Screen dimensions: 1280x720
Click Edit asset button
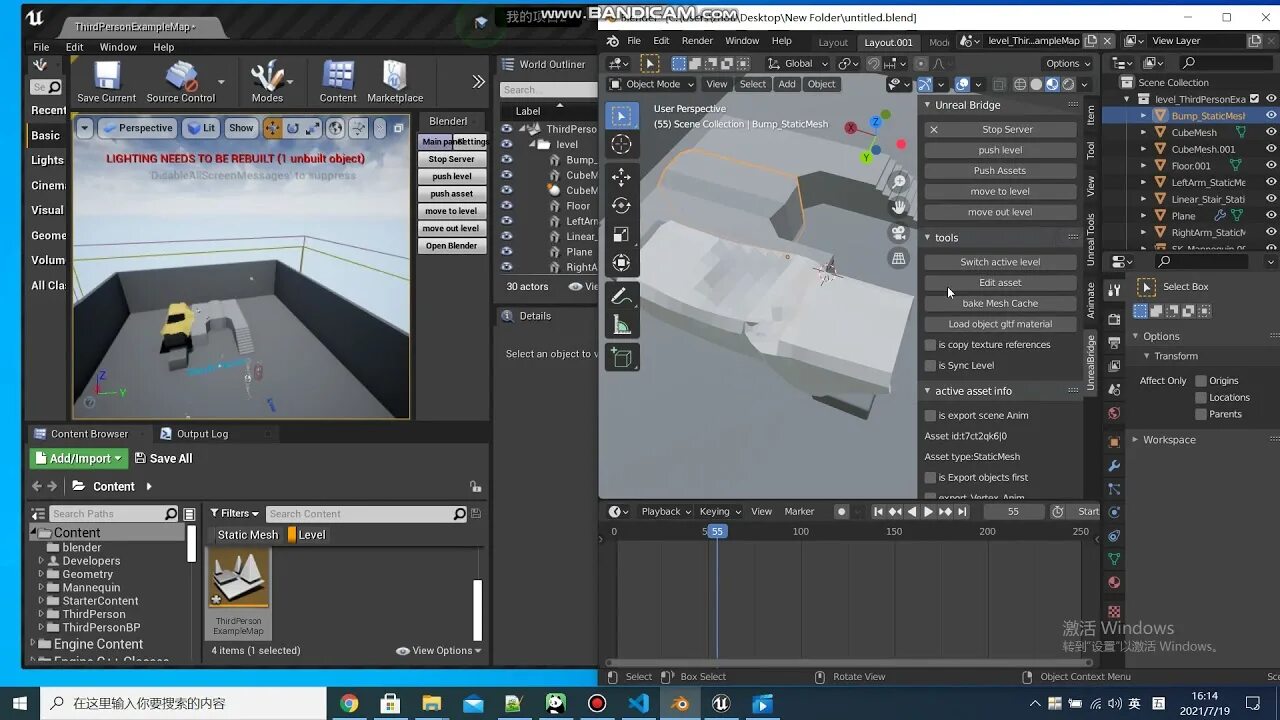pyautogui.click(x=1000, y=283)
